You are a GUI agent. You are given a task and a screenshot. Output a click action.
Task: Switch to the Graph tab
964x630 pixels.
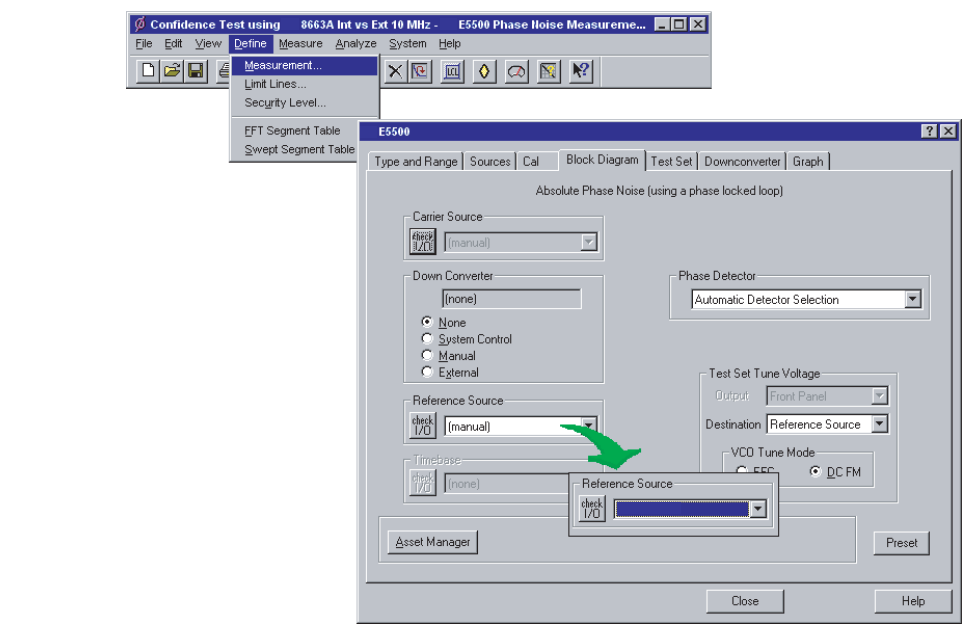808,162
